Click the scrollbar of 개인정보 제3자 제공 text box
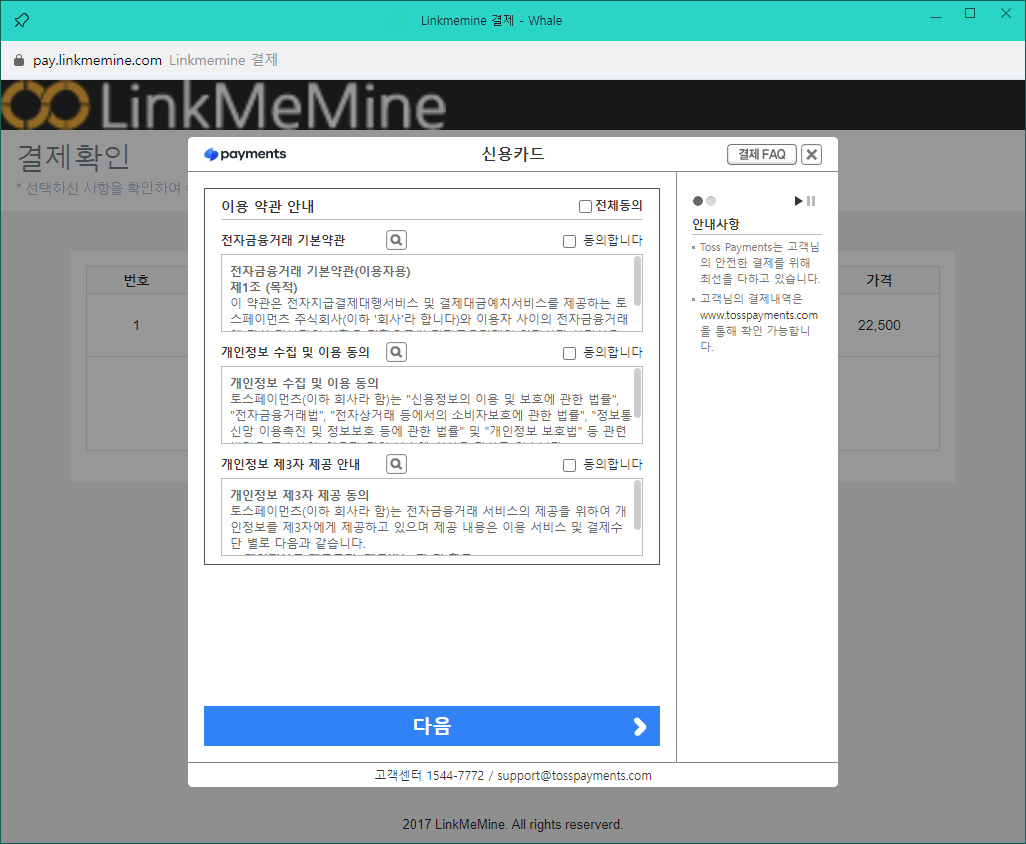 click(637, 505)
